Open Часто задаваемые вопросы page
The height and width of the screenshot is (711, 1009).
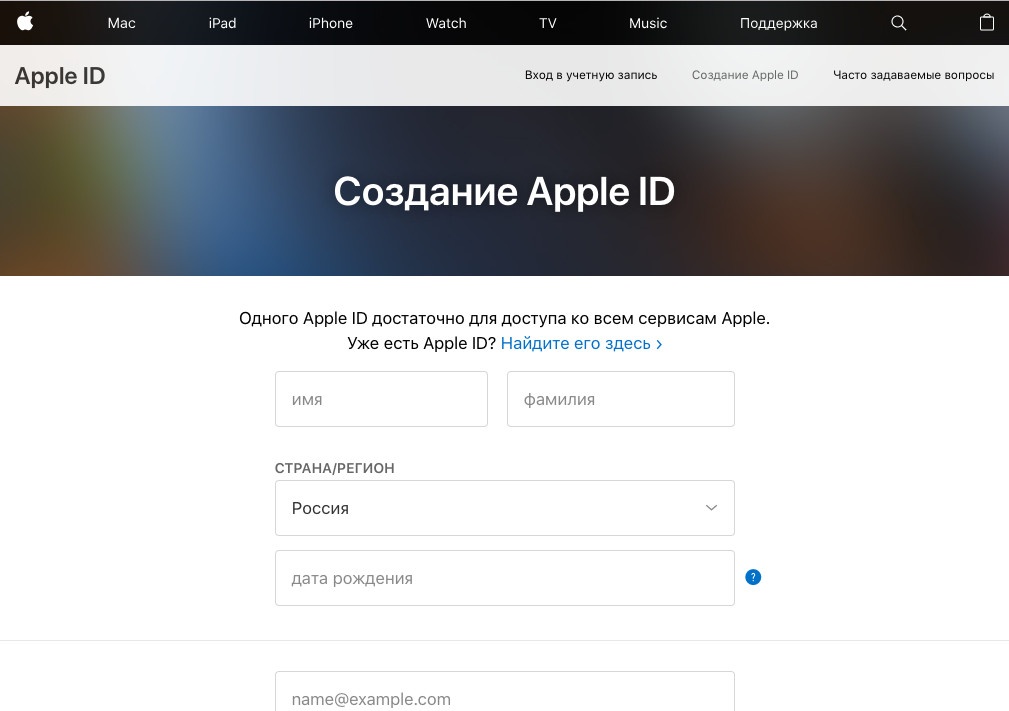[913, 75]
